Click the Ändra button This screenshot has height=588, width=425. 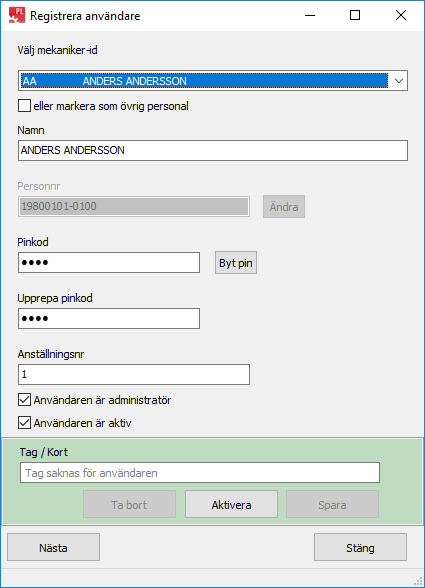(284, 207)
